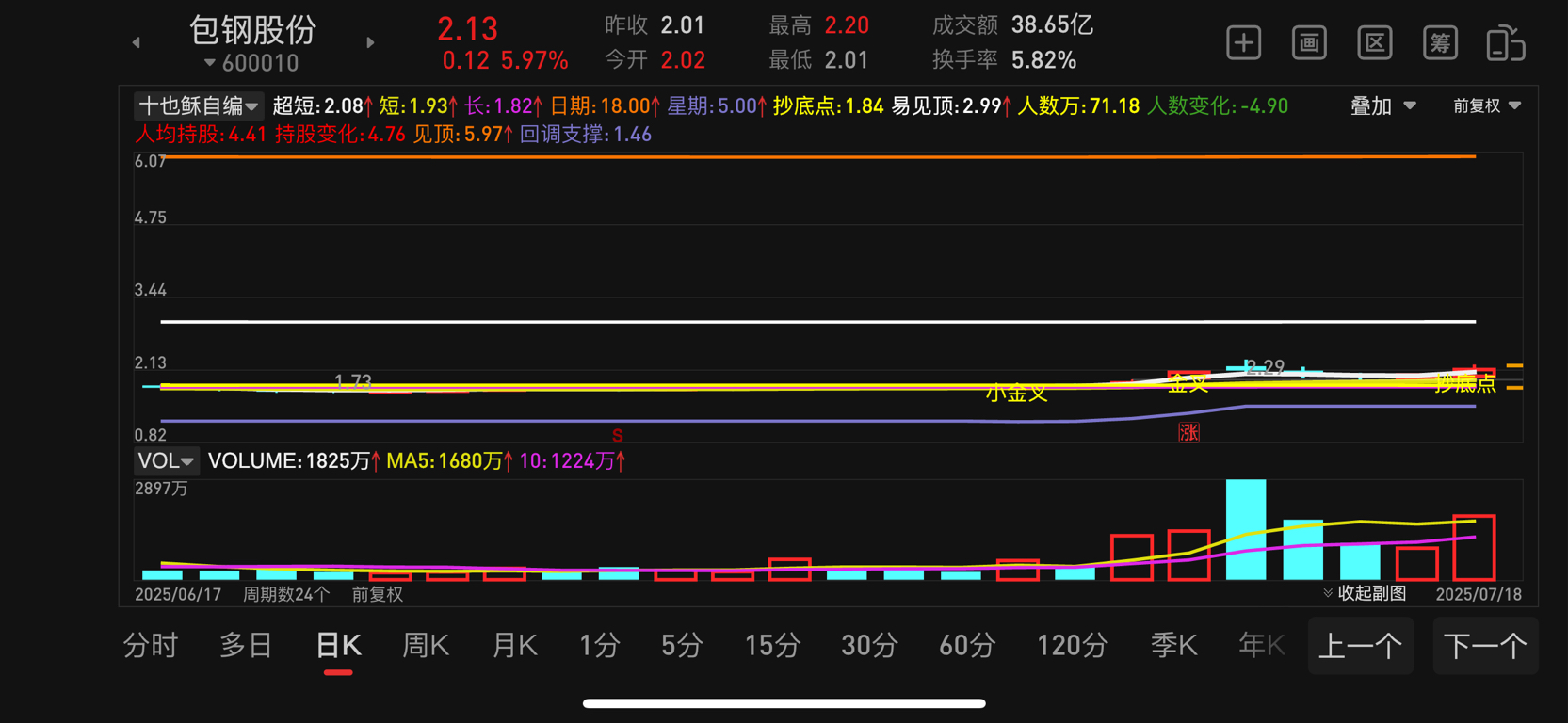The height and width of the screenshot is (724, 1568).
Task: Open the chip distribution icon 筹
Action: (x=1440, y=43)
